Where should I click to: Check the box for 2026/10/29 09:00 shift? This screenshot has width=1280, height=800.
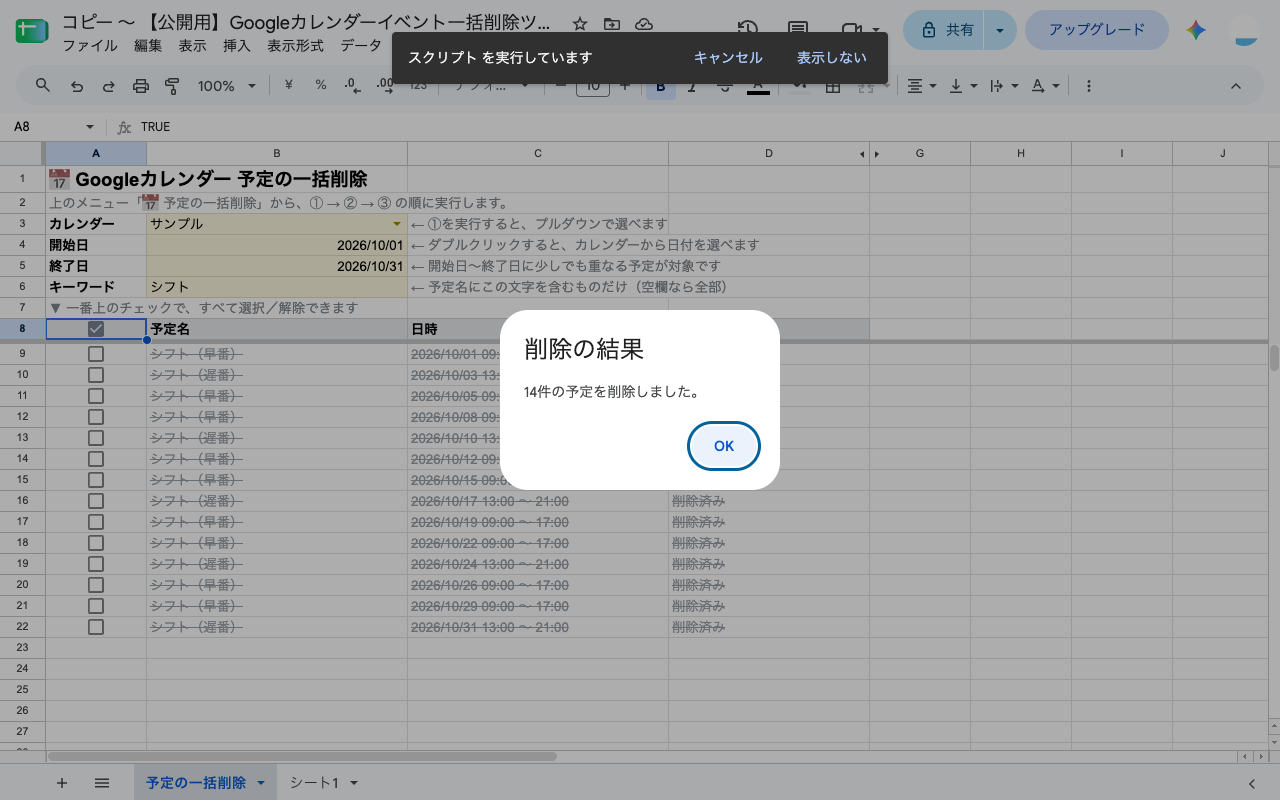[x=96, y=606]
